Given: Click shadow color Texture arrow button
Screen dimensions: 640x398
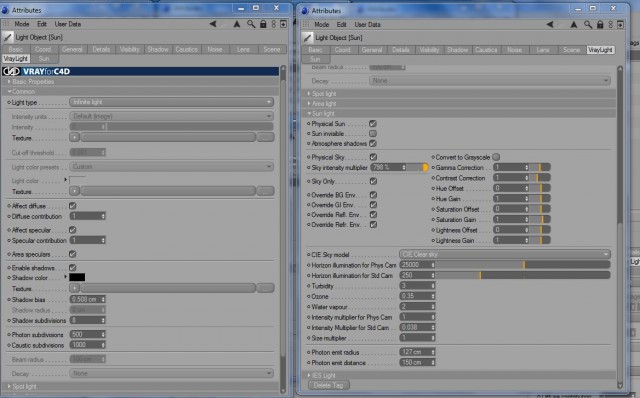Looking at the screenshot, I should pos(74,288).
